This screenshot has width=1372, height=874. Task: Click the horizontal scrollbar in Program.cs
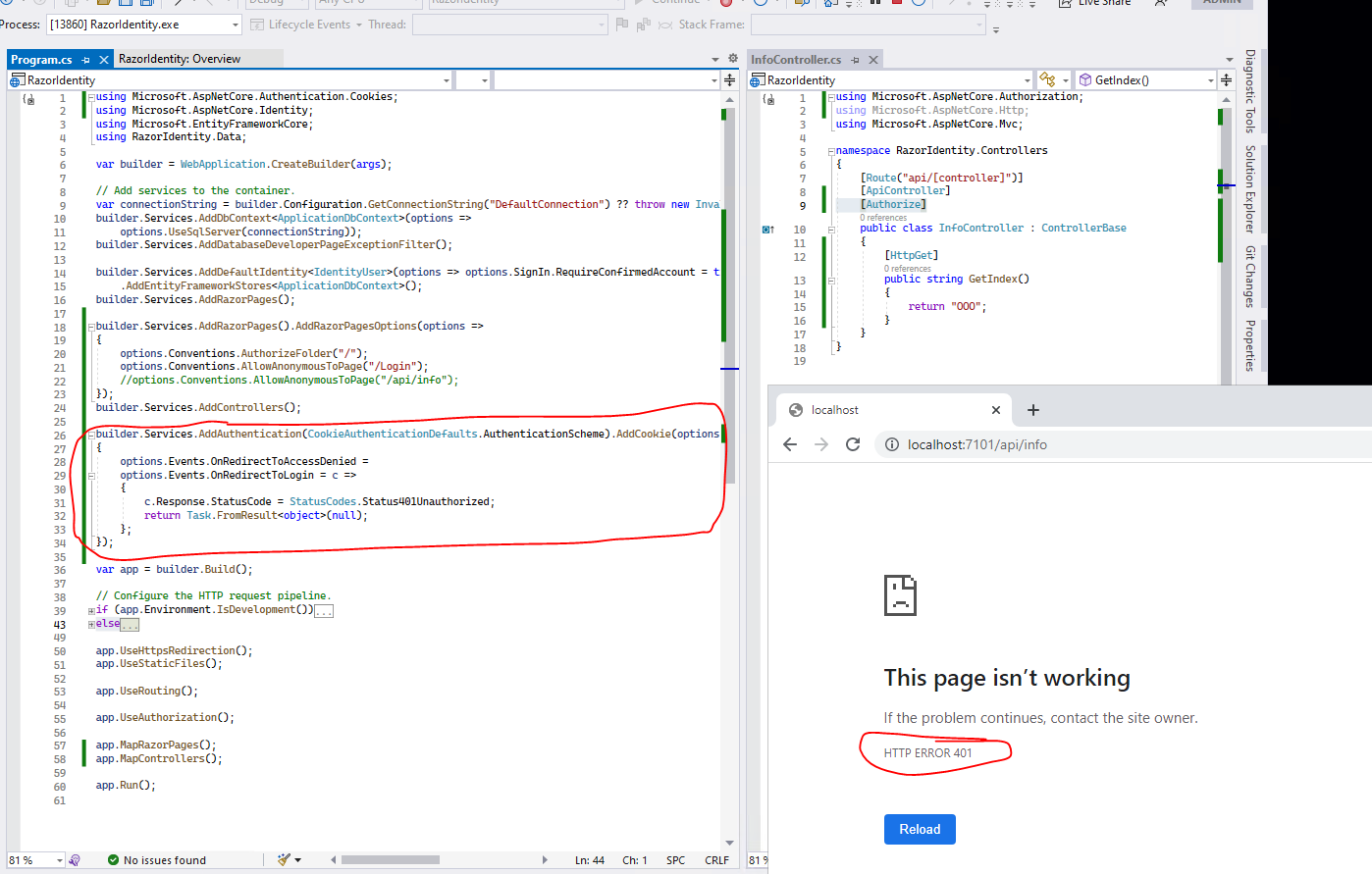click(x=391, y=860)
